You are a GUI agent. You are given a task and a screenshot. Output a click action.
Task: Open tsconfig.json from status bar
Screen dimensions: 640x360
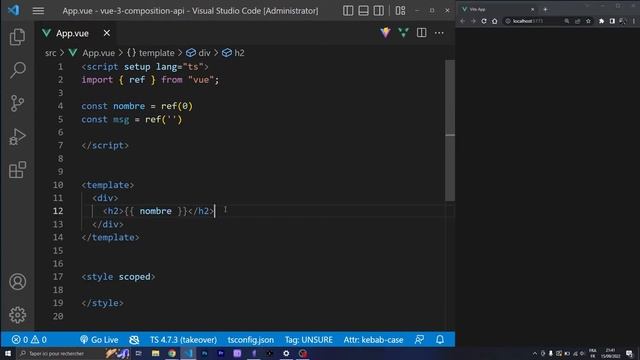click(x=251, y=340)
